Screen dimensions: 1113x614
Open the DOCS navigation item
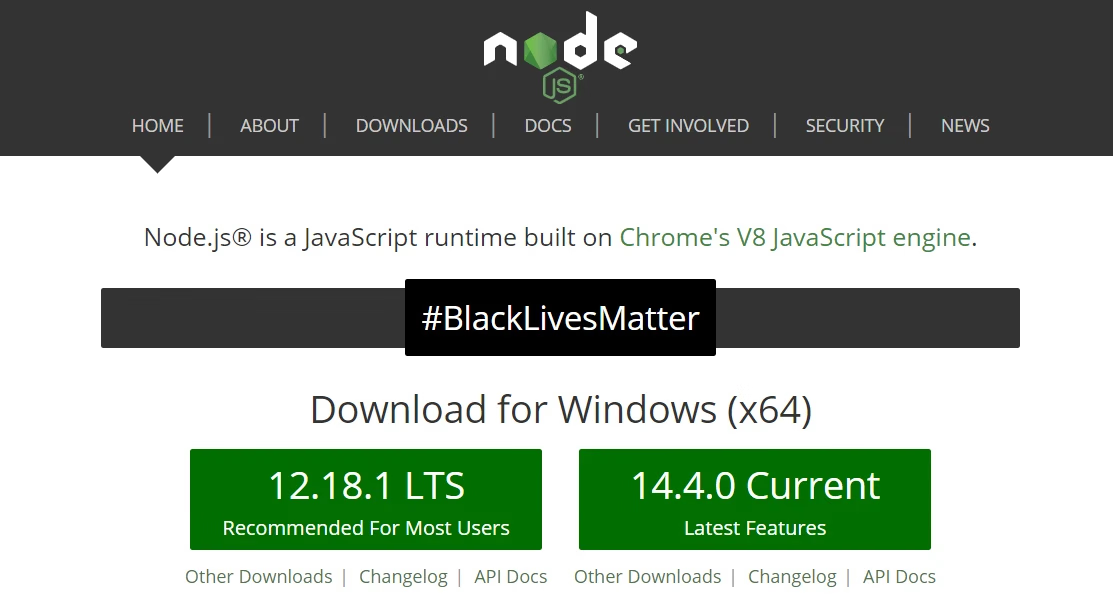coord(548,126)
